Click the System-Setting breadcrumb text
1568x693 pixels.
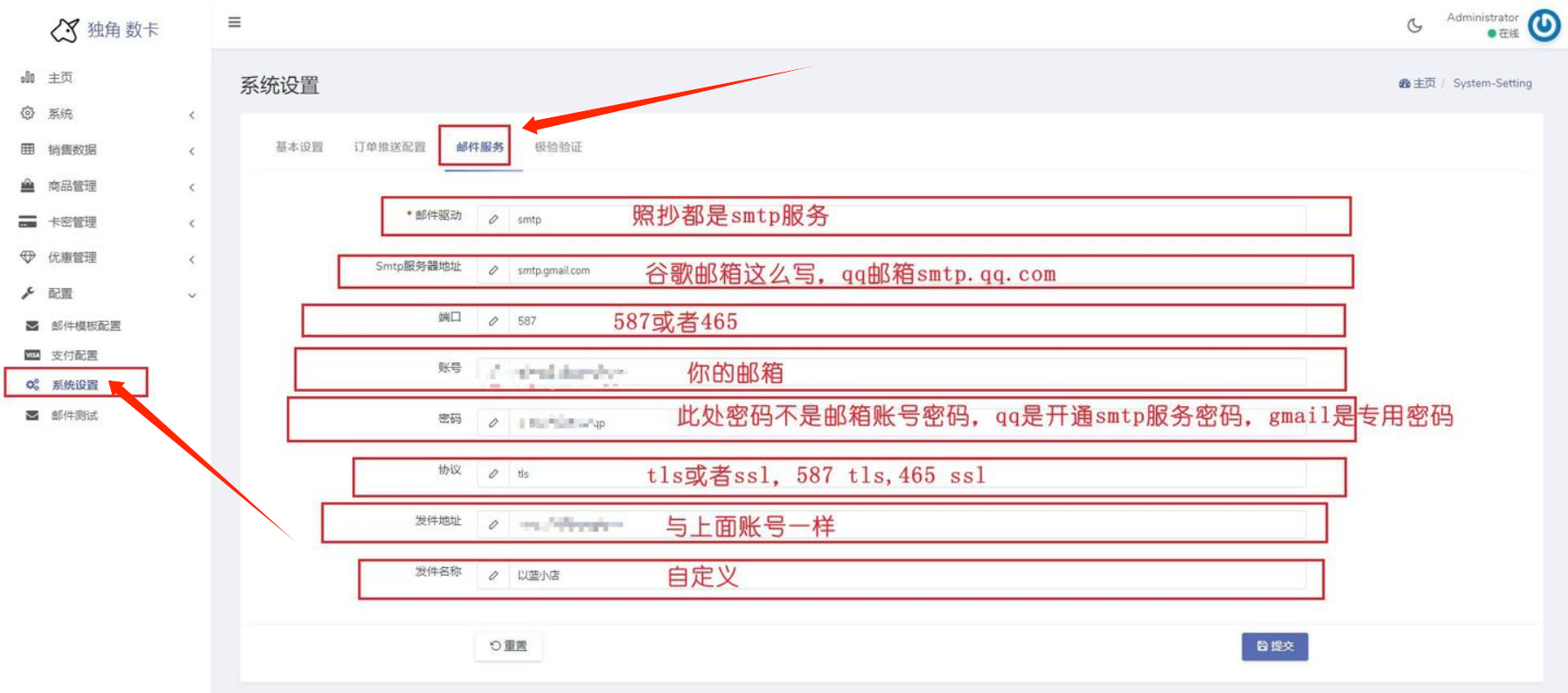(1492, 83)
